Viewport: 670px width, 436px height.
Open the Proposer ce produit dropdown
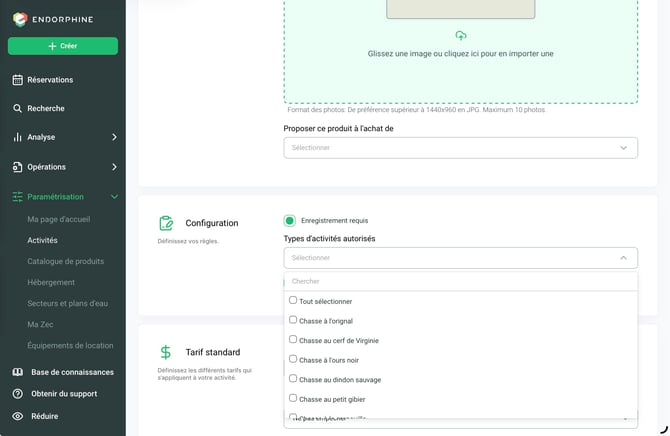pos(461,148)
